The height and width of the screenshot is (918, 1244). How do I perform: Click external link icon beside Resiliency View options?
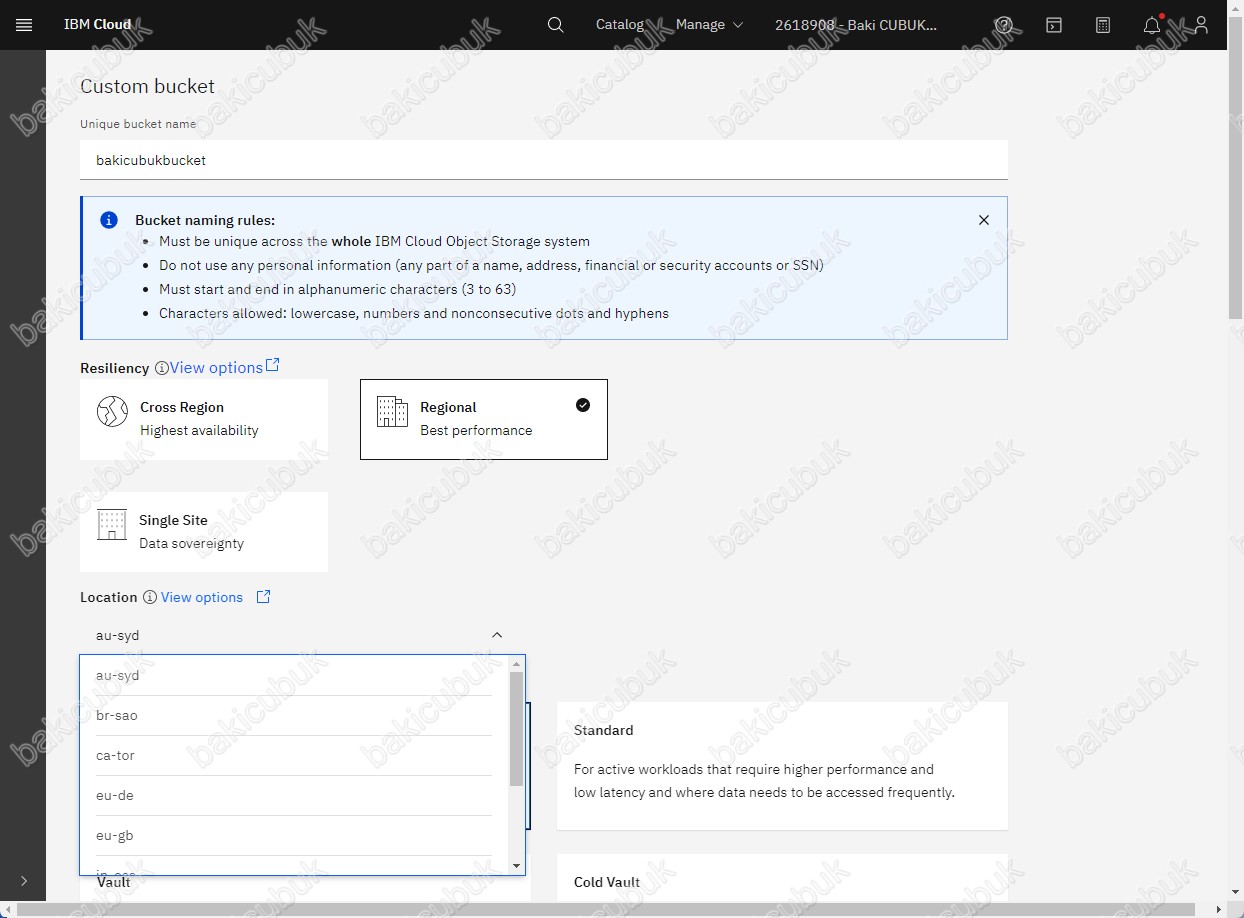point(272,366)
